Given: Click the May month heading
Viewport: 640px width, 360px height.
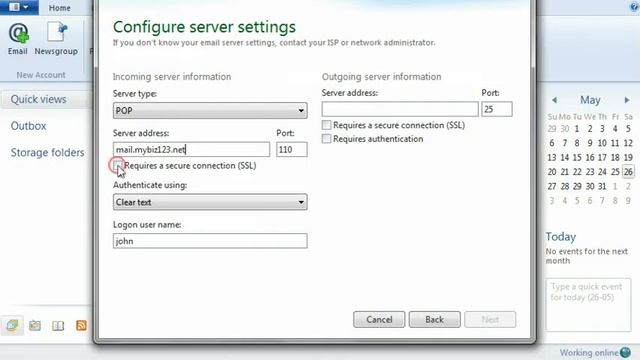Looking at the screenshot, I should pos(590,100).
